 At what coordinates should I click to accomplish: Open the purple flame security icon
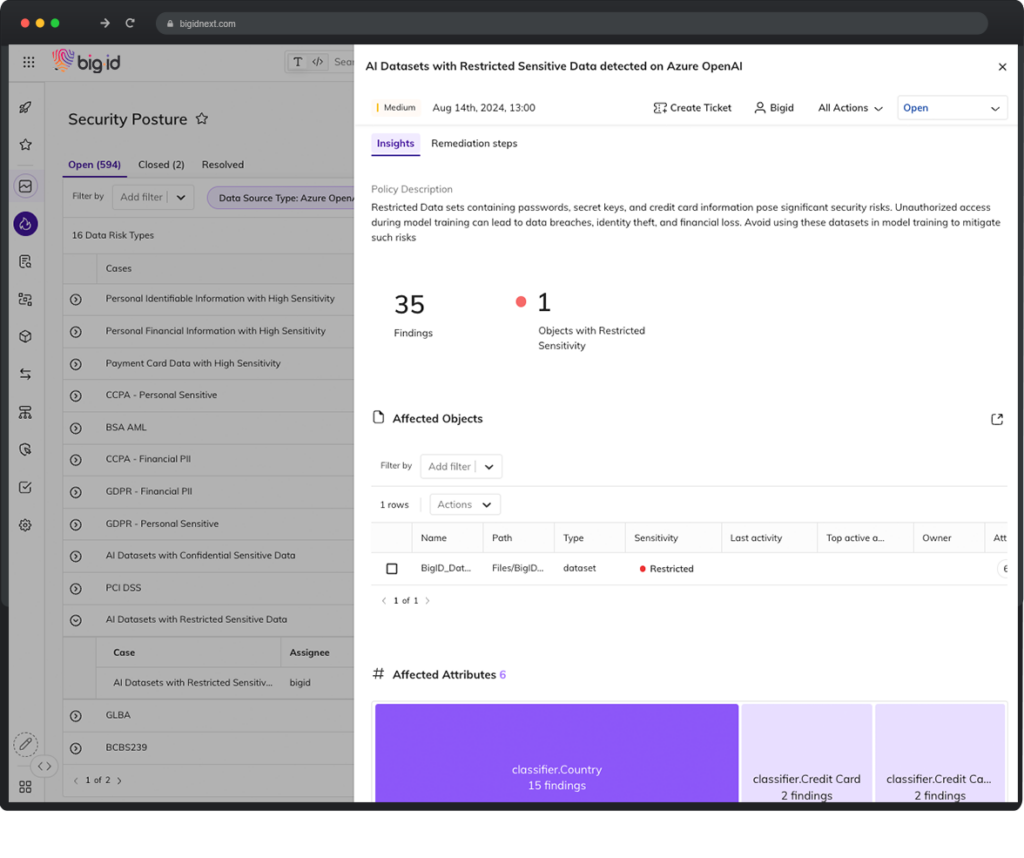[25, 224]
